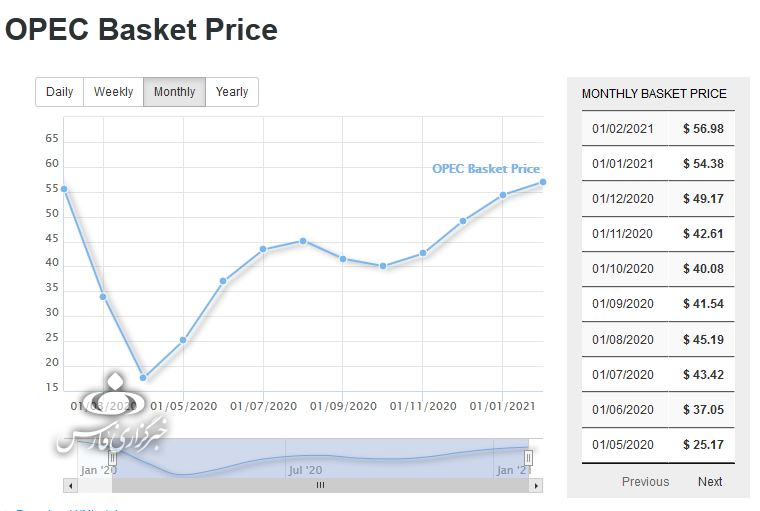The height and width of the screenshot is (511, 760).
Task: Click the last data point on chart line
Action: click(x=543, y=182)
